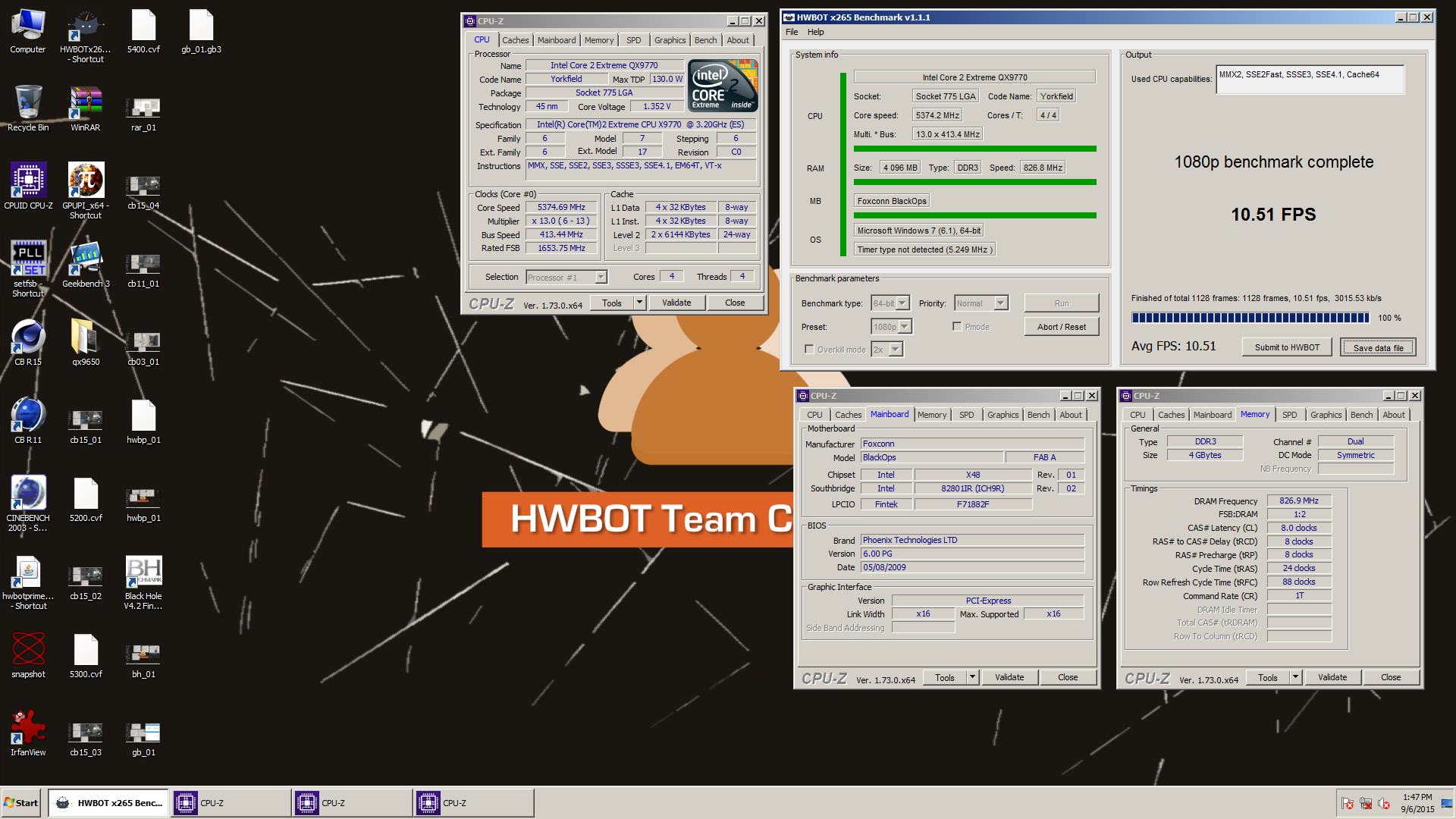Click the benchmark progress bar
The image size is (1456, 819).
(x=1250, y=318)
